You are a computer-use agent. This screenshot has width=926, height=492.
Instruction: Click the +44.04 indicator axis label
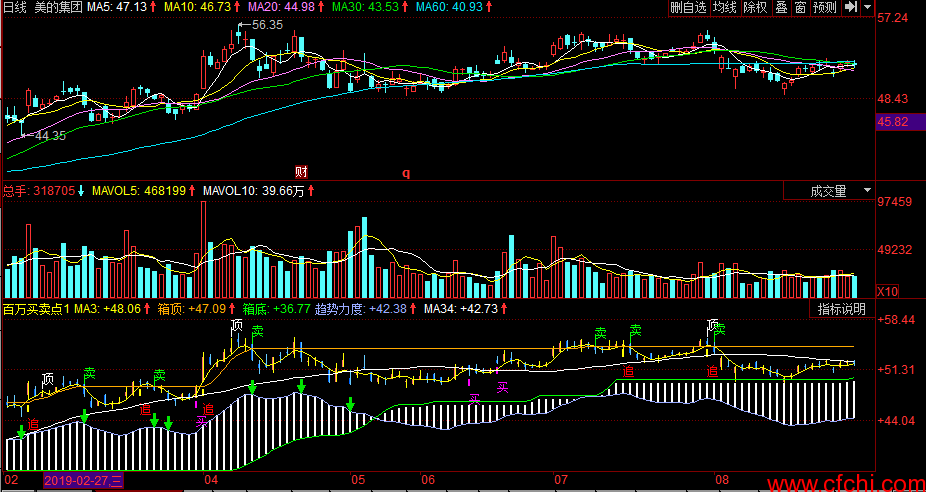(x=896, y=421)
